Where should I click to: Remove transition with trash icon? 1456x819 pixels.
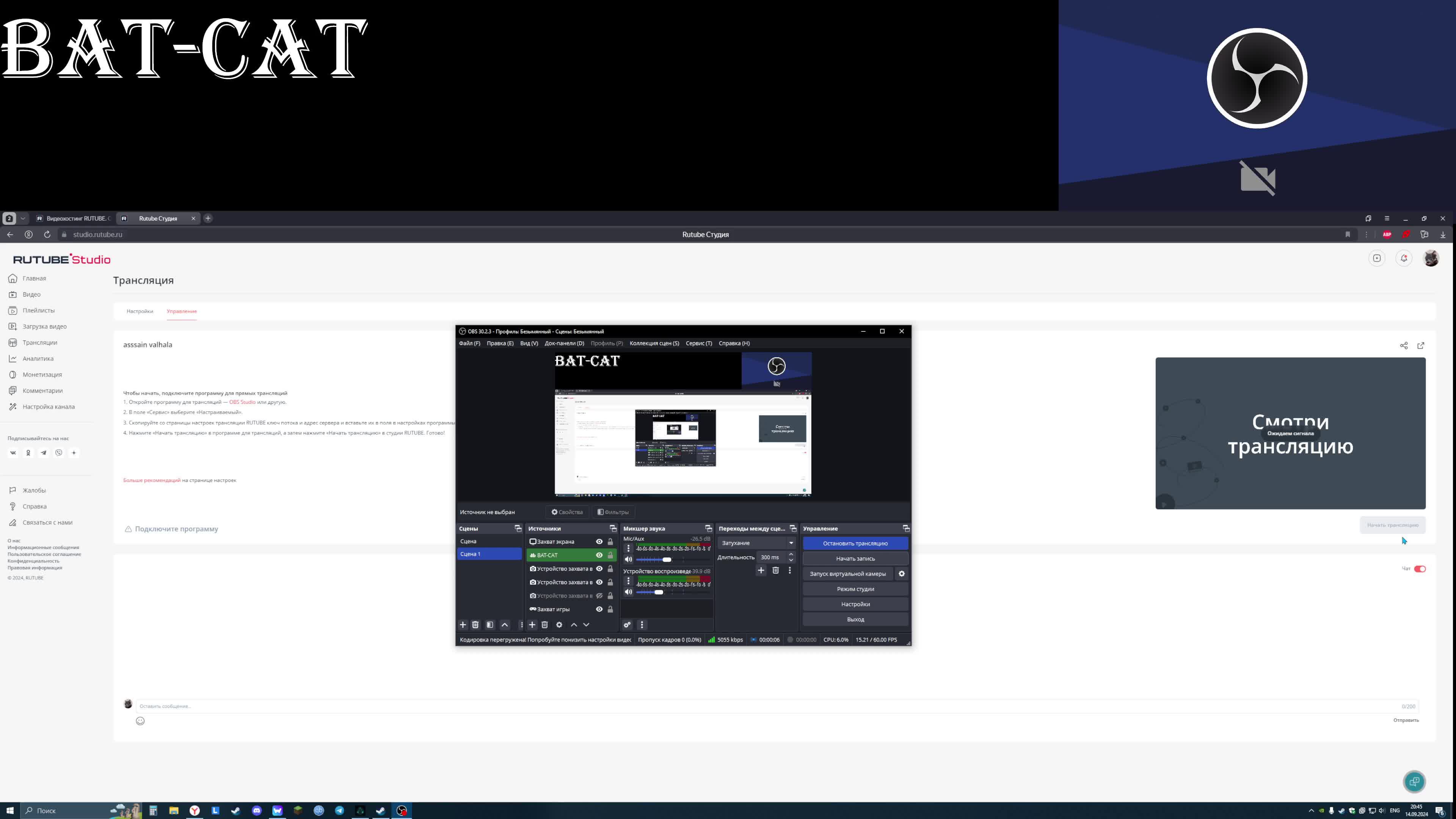coord(775,570)
